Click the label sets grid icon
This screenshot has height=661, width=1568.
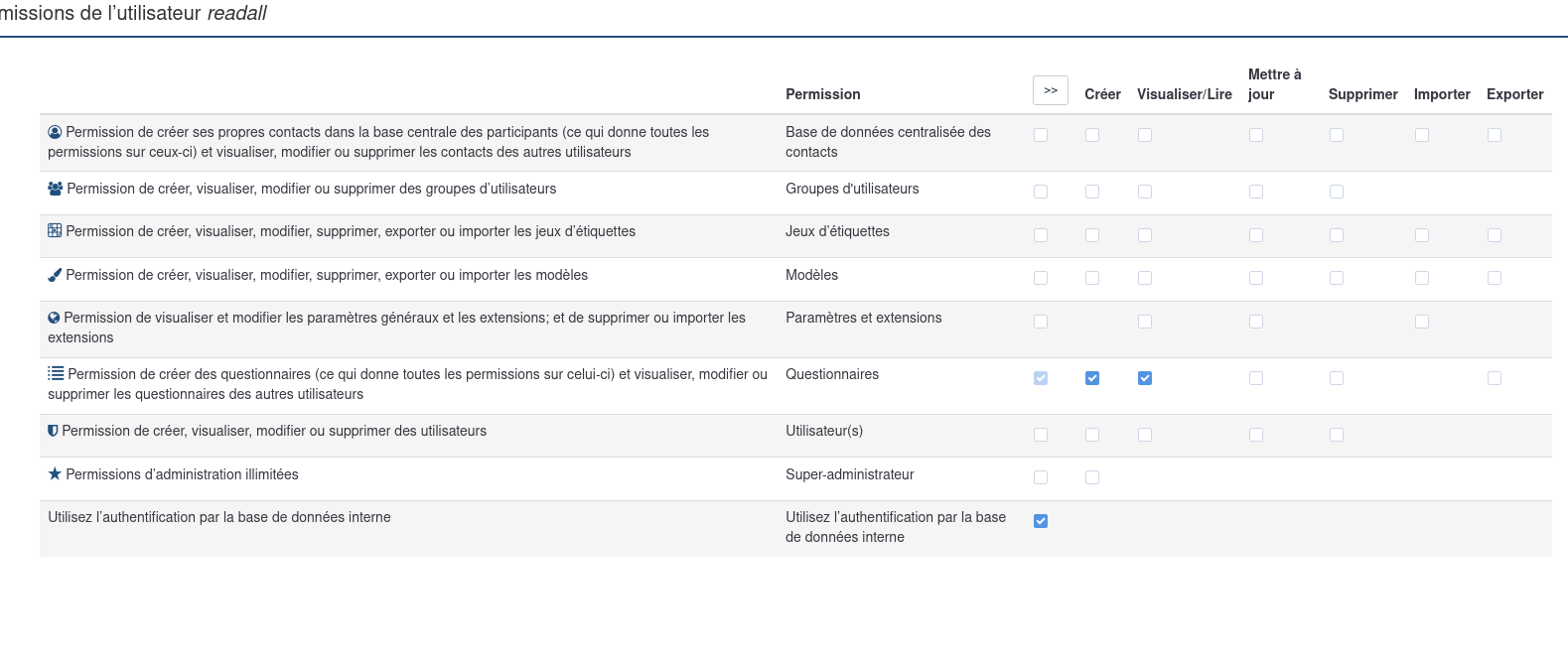pyautogui.click(x=55, y=231)
